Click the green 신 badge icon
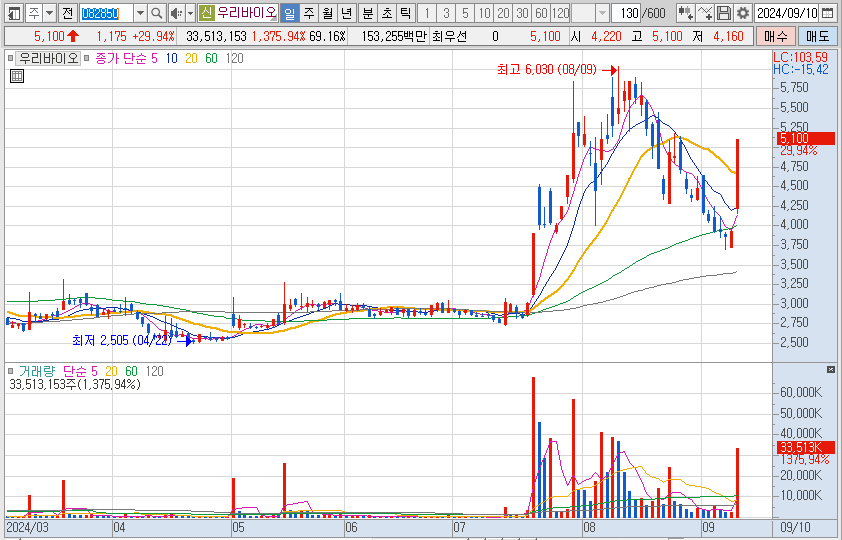 pos(206,13)
